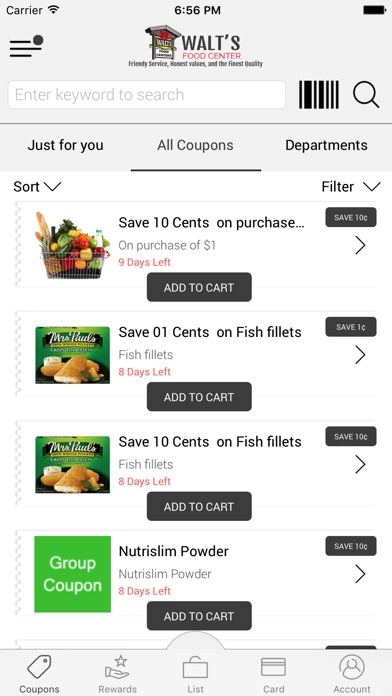Add the $1 purchase coupon to cart
The width and height of the screenshot is (392, 696).
(199, 287)
